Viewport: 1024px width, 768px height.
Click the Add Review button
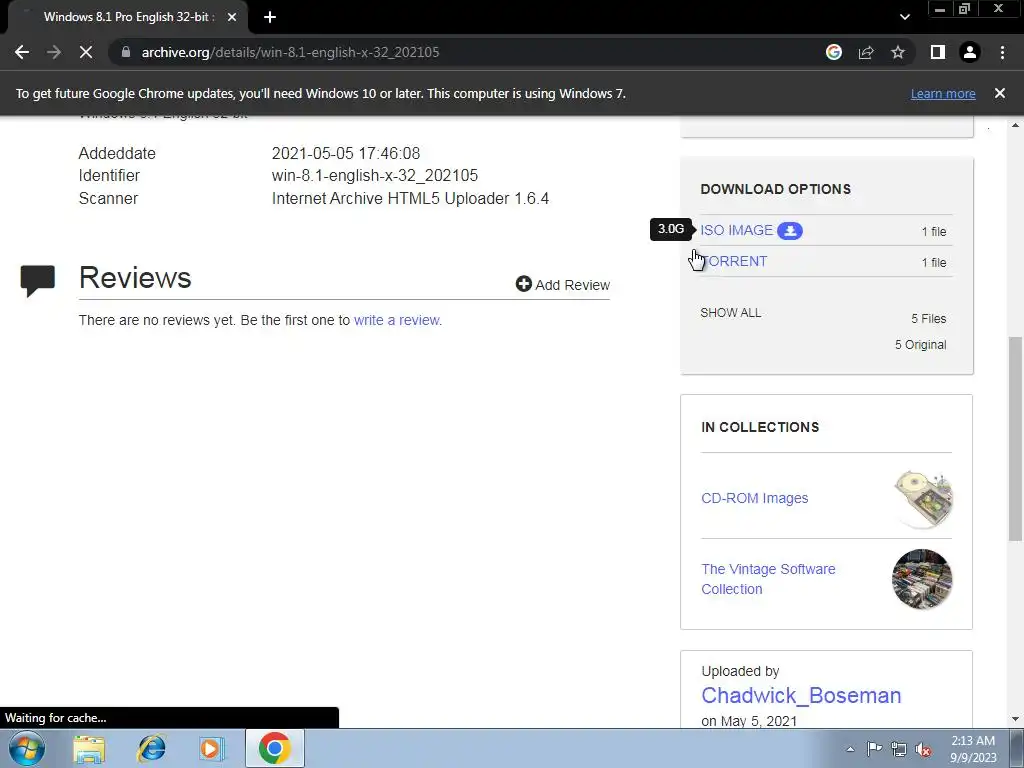pyautogui.click(x=563, y=285)
